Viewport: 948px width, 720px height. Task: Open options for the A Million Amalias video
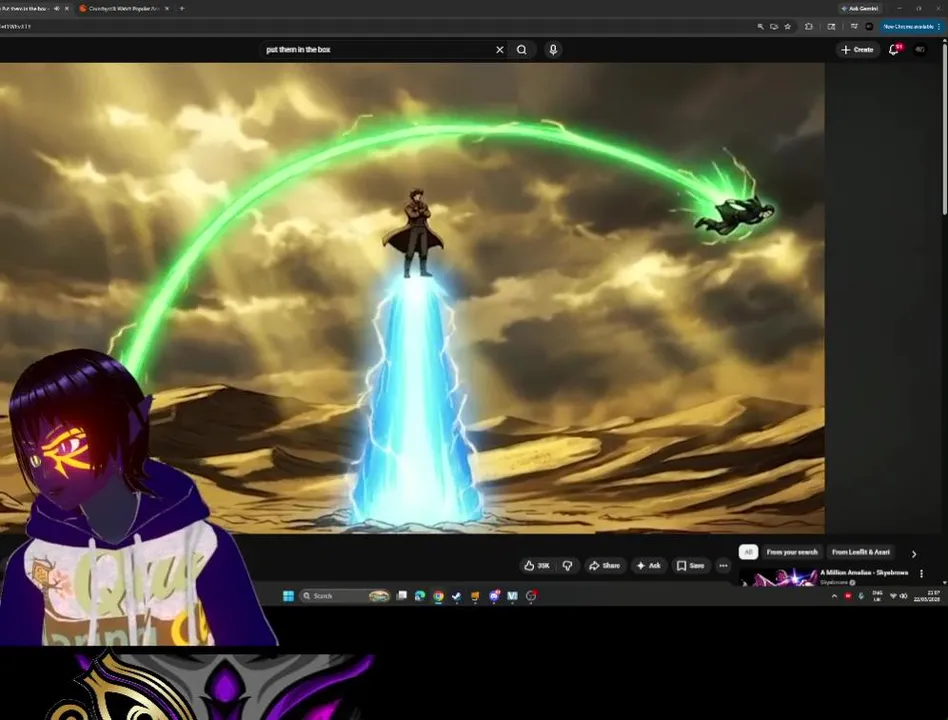(x=921, y=573)
